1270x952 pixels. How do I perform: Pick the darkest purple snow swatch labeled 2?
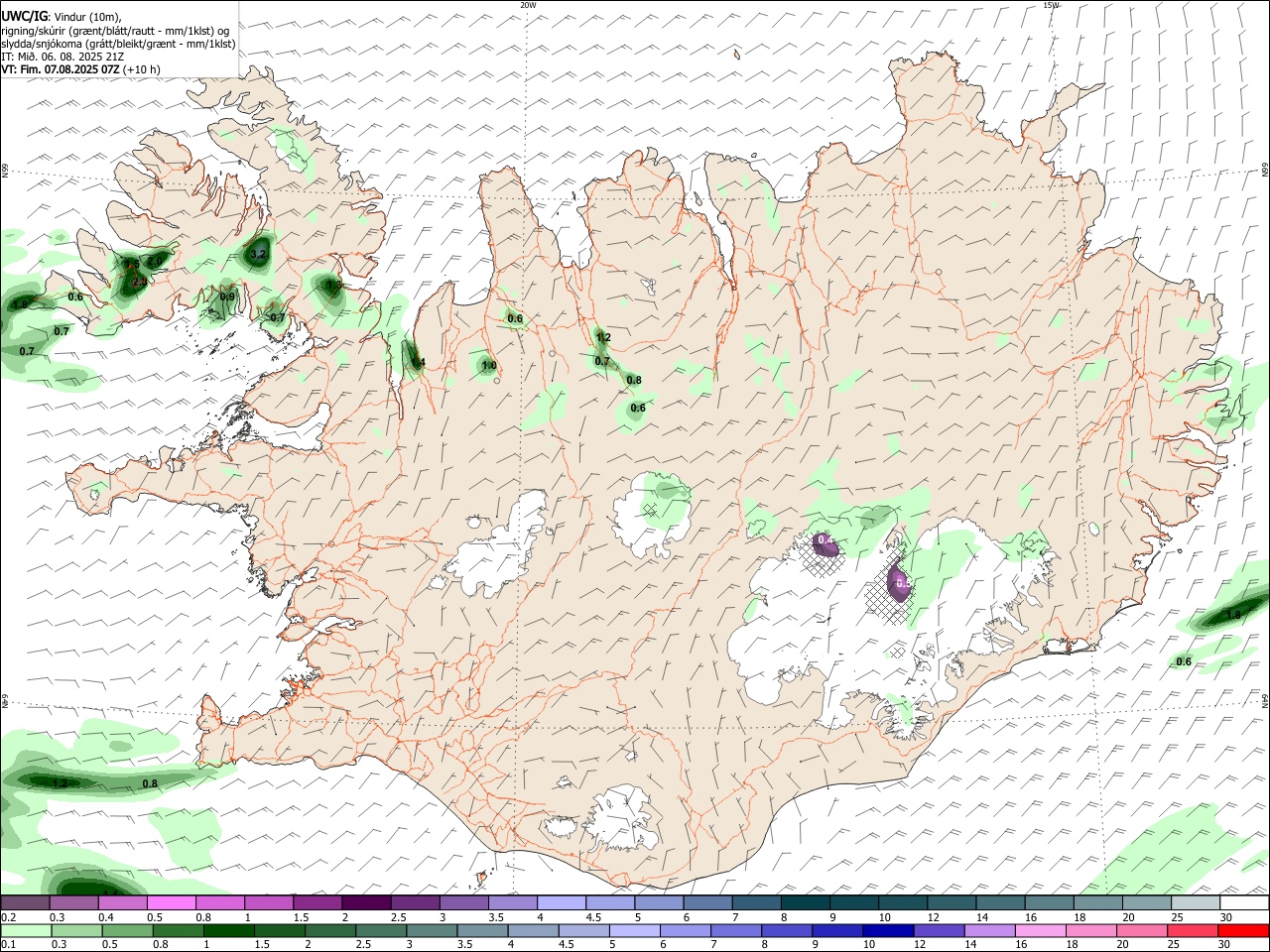[366, 903]
